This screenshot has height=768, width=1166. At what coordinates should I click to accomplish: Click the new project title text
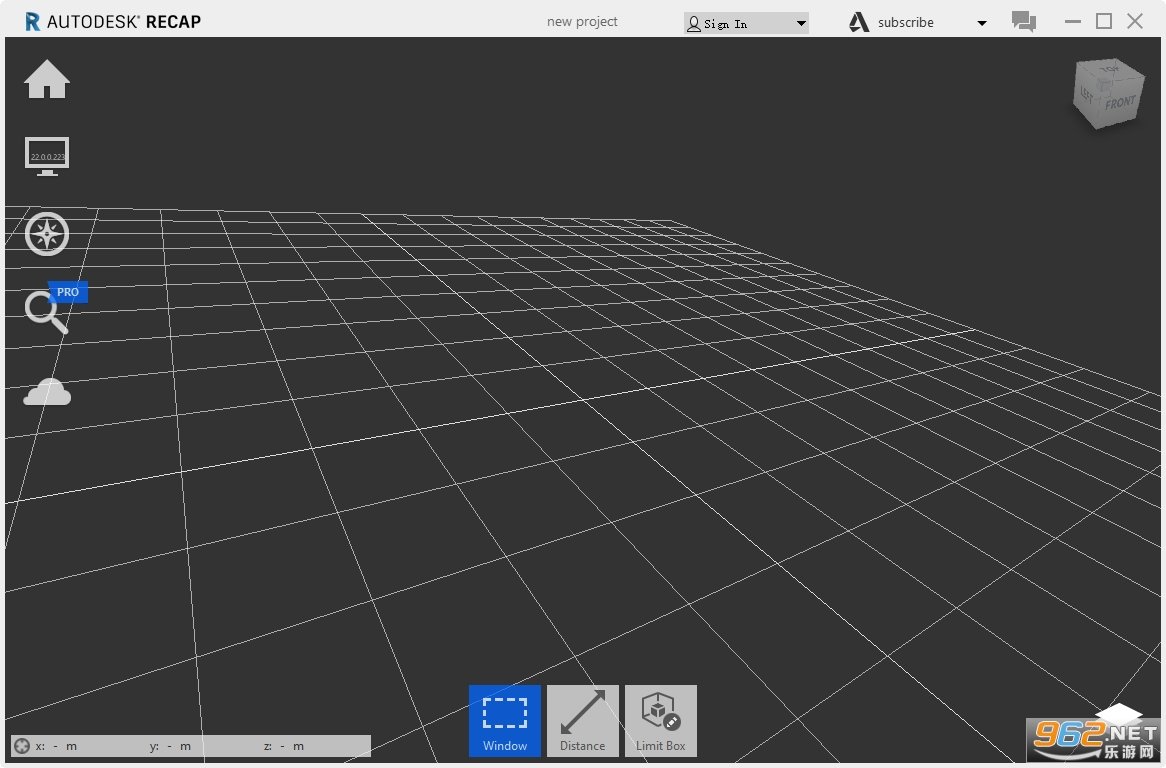[x=582, y=22]
